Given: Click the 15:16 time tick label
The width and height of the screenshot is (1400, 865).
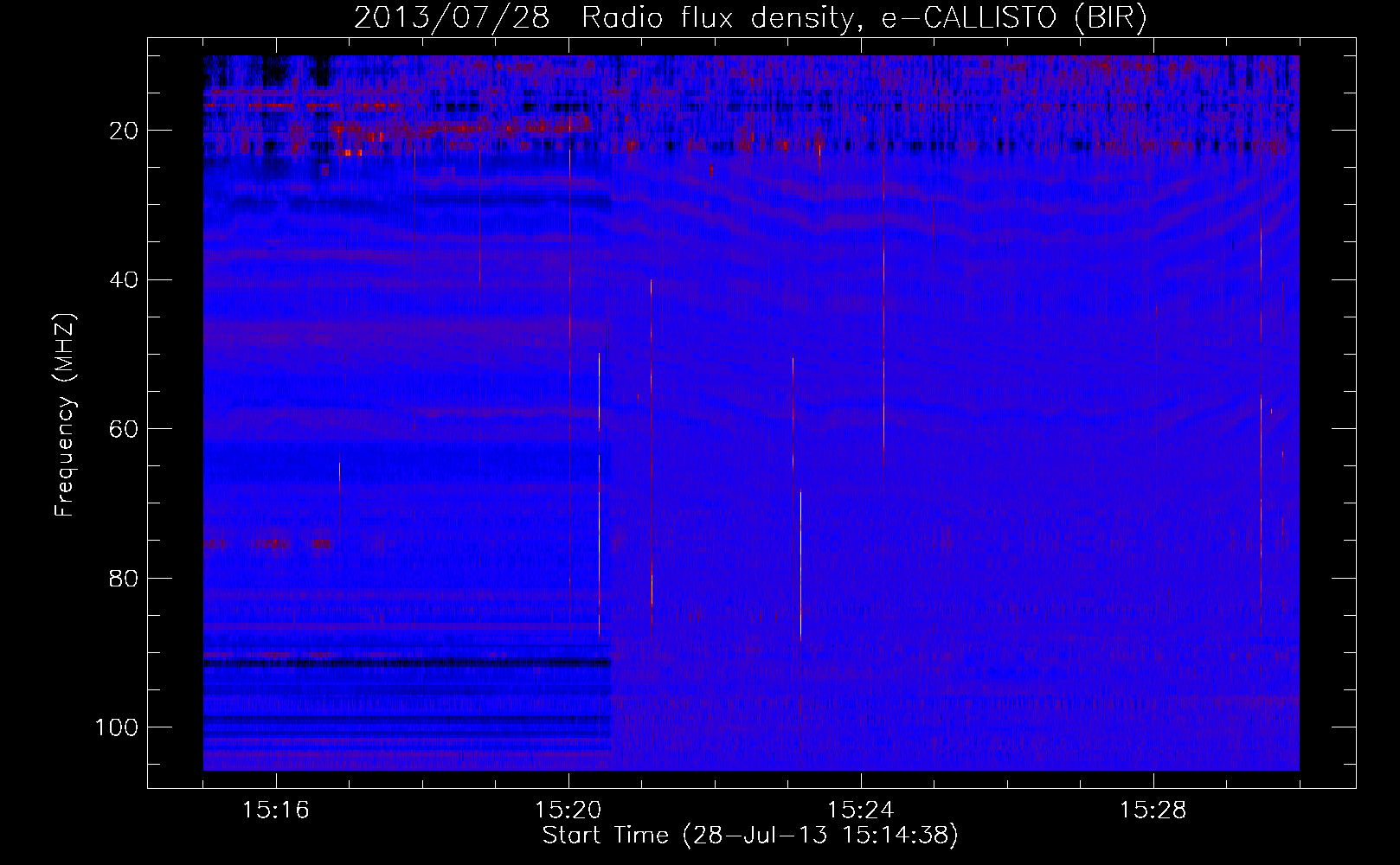Looking at the screenshot, I should 276,810.
